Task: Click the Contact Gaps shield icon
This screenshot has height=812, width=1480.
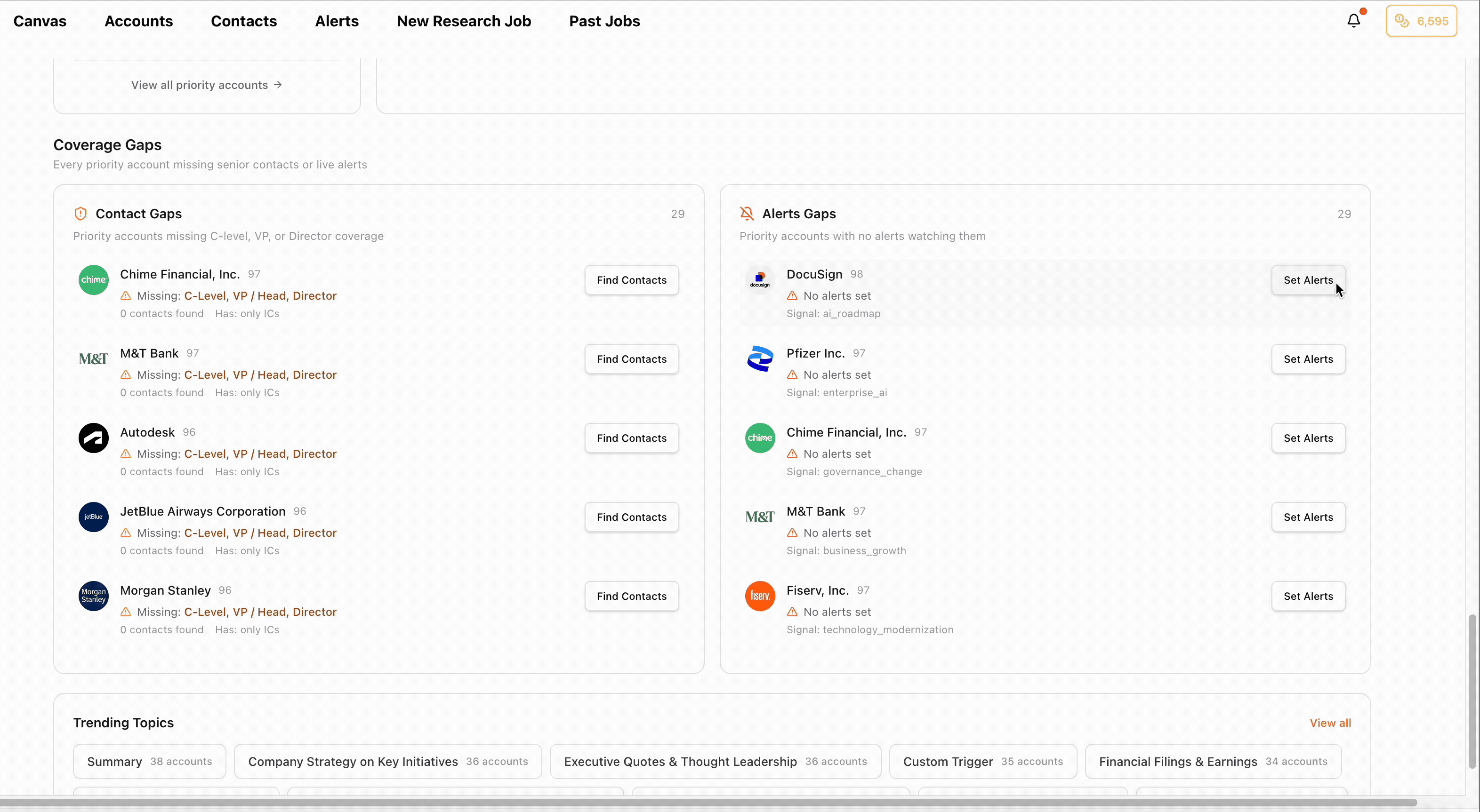Action: (x=80, y=214)
